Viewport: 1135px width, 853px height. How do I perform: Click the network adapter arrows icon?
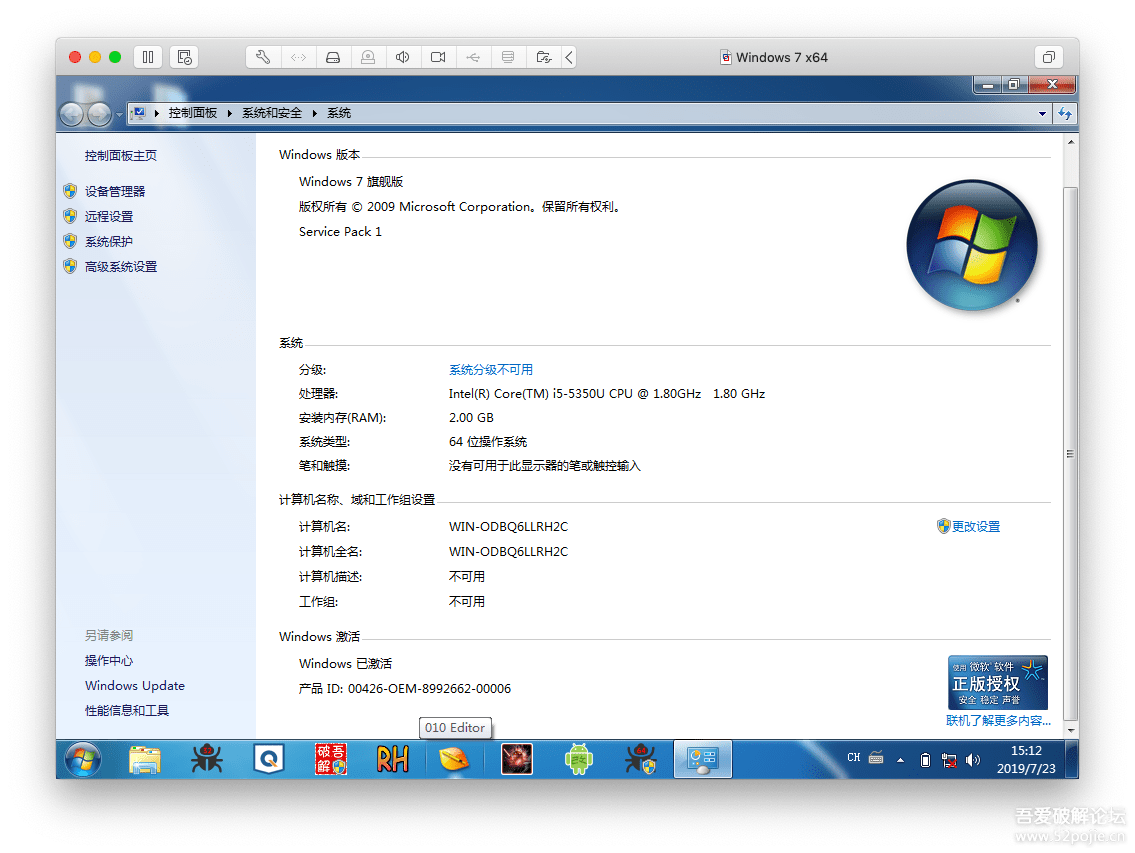click(298, 57)
